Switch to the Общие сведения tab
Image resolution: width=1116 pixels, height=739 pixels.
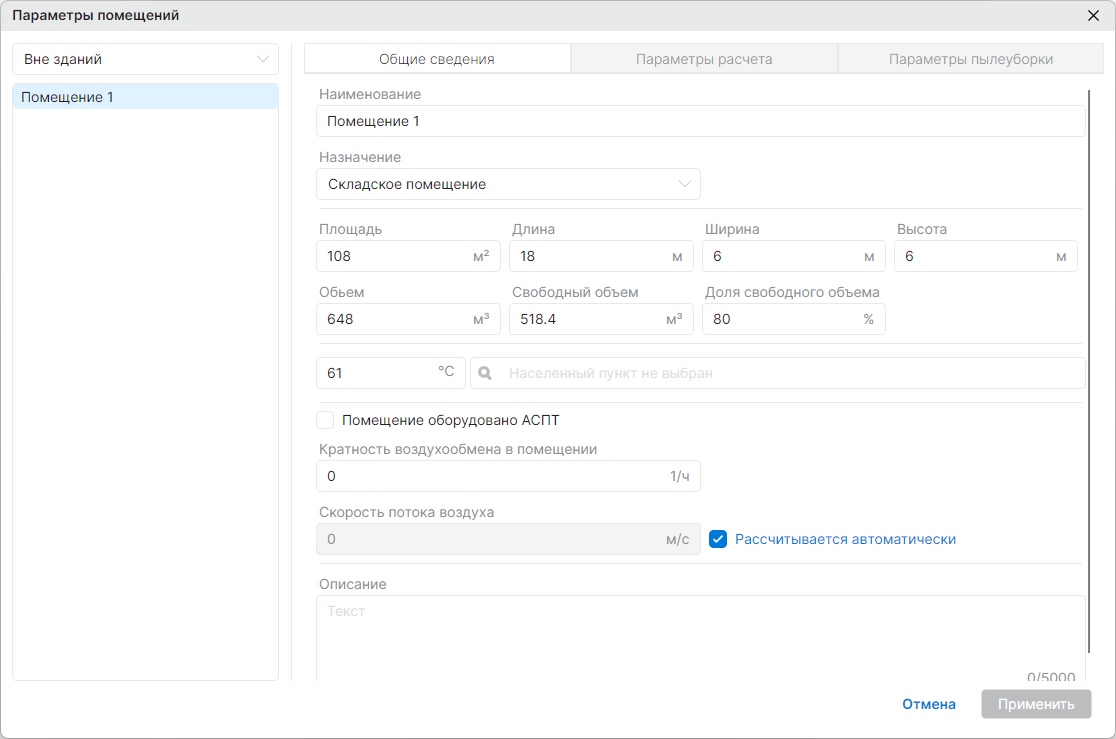pyautogui.click(x=437, y=59)
